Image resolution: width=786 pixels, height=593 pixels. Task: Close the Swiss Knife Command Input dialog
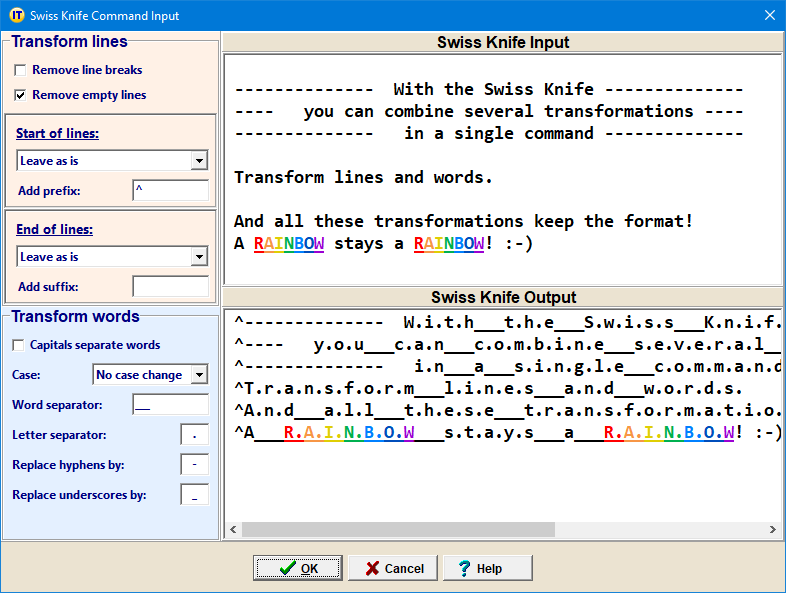[769, 15]
